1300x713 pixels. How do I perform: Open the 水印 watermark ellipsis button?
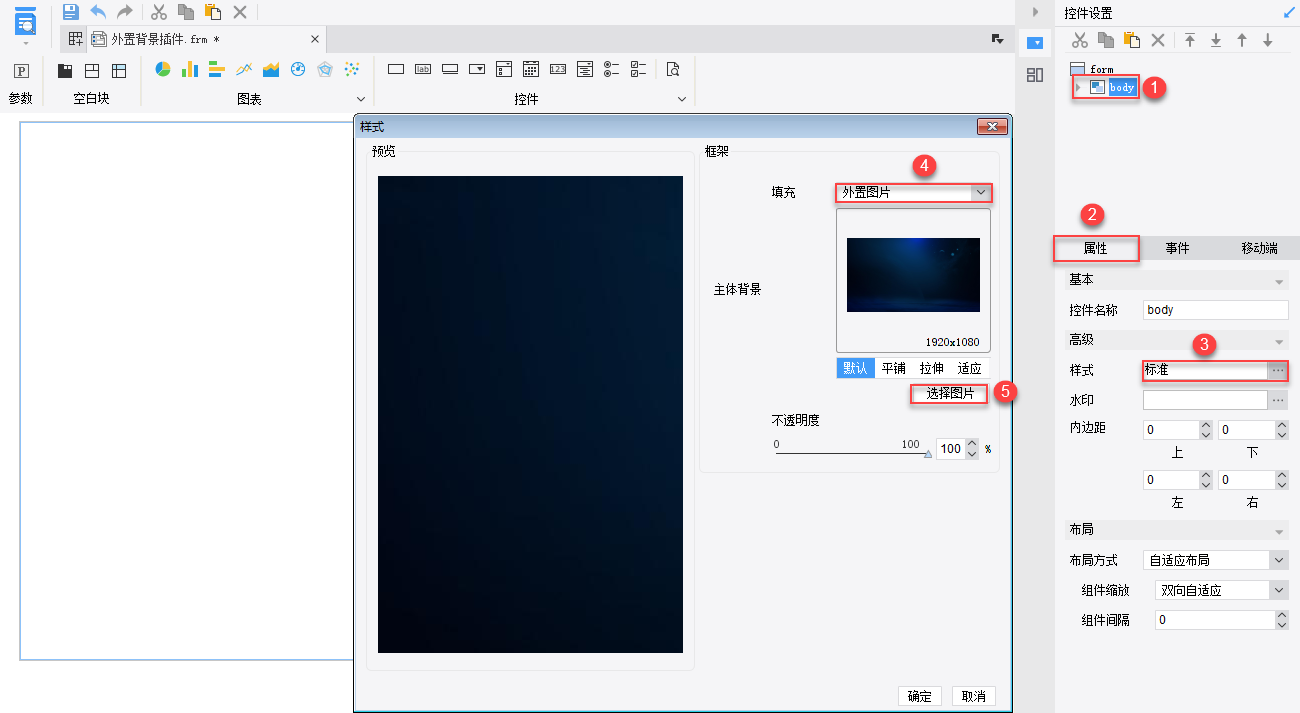click(x=1277, y=400)
